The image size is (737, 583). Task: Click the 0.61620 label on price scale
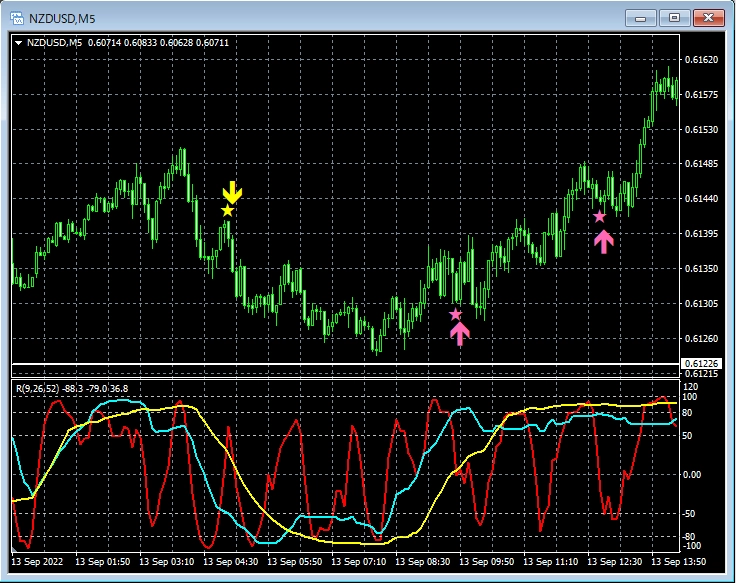(x=703, y=60)
